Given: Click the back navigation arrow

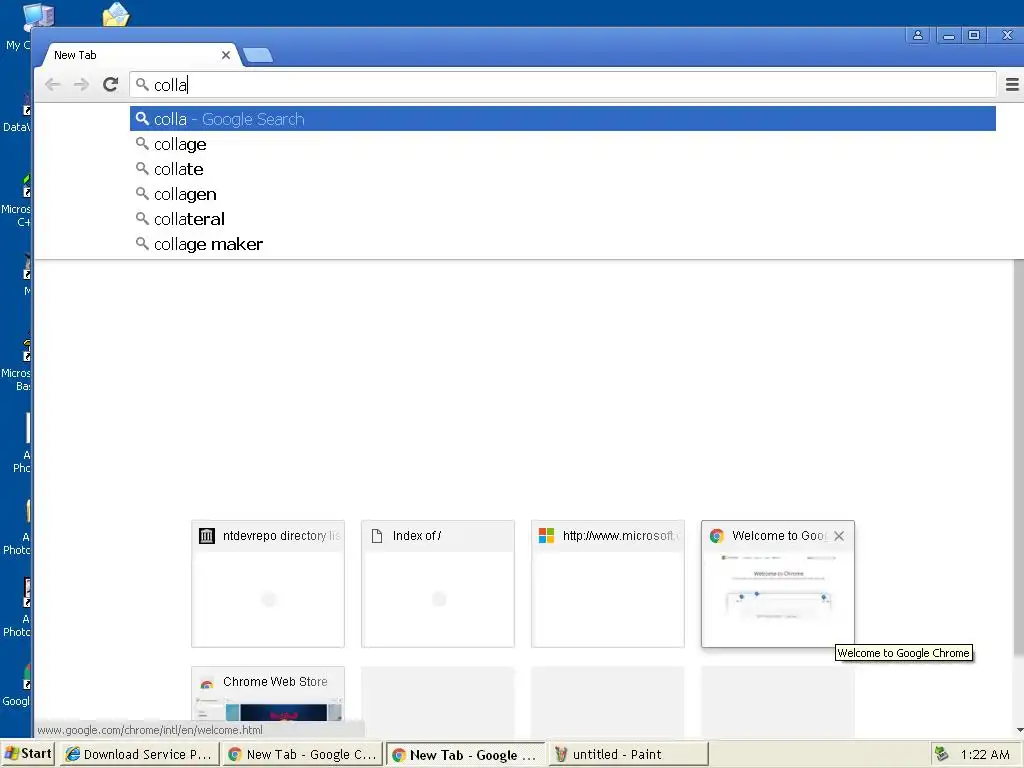Looking at the screenshot, I should coord(53,84).
